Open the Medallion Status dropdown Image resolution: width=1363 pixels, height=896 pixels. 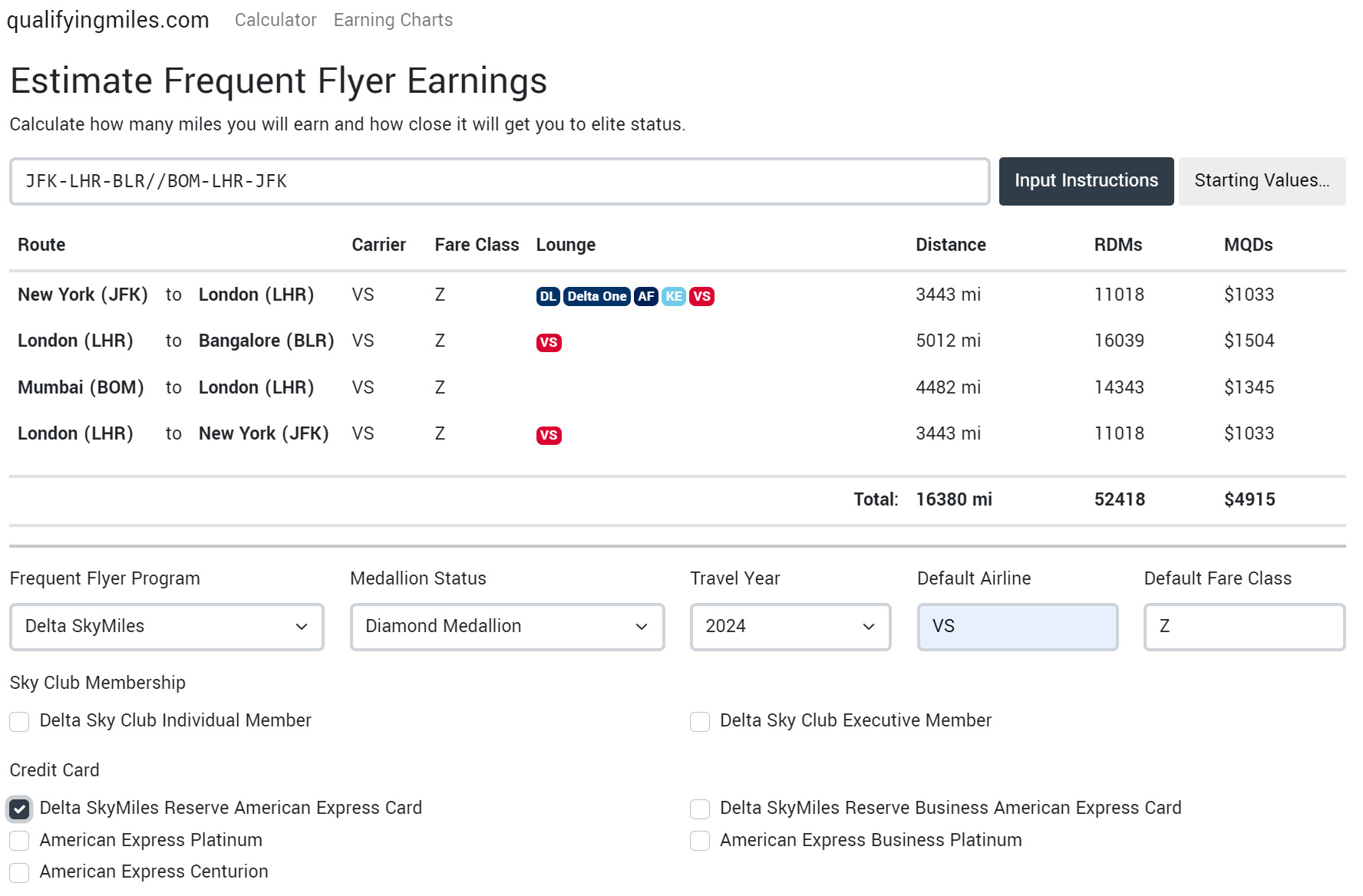[x=507, y=627]
